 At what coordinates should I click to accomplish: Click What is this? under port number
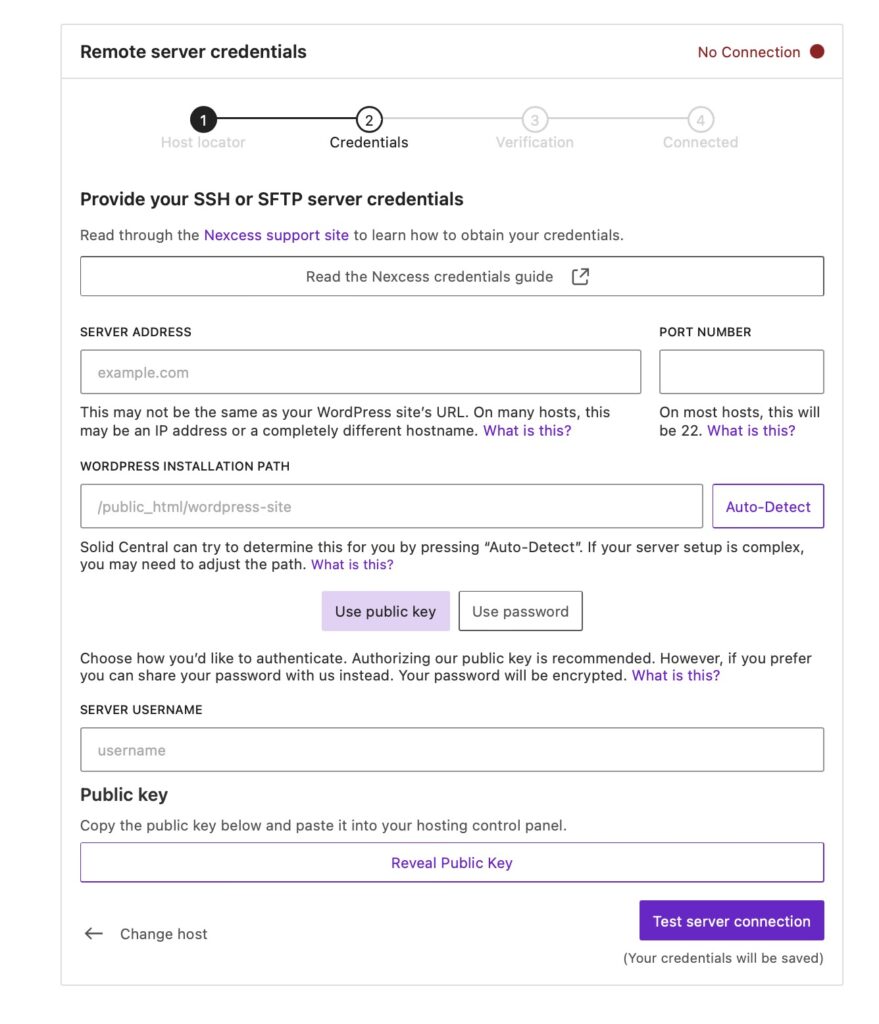click(751, 431)
